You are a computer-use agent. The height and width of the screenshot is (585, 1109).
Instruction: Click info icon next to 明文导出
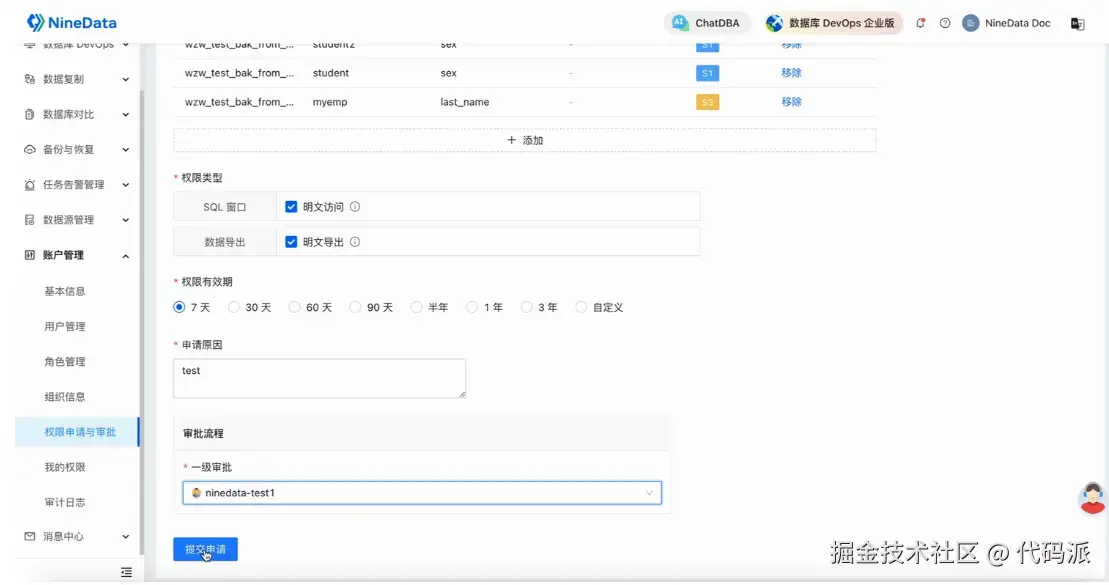tap(355, 242)
